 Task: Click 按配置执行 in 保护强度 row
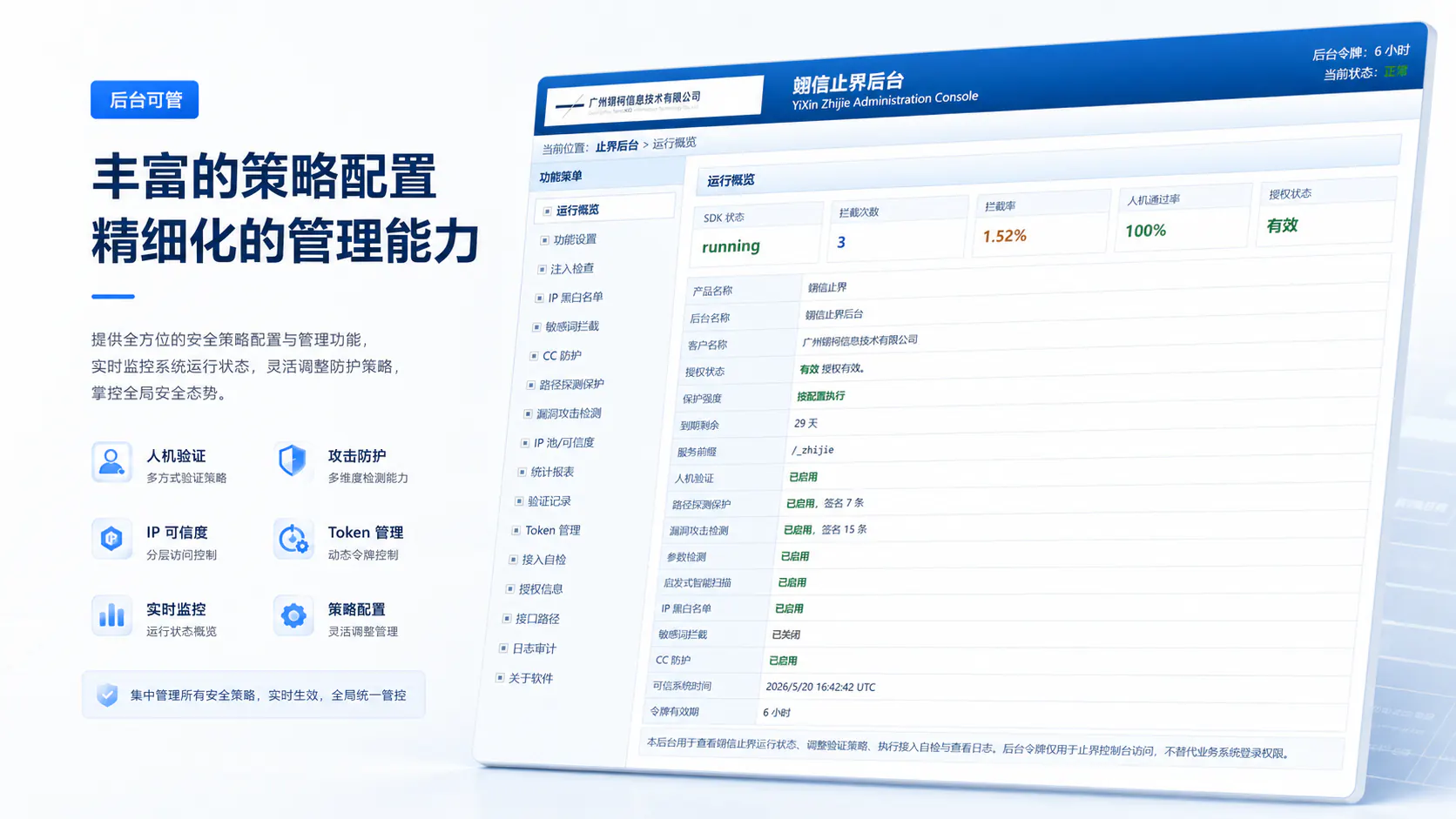click(820, 396)
